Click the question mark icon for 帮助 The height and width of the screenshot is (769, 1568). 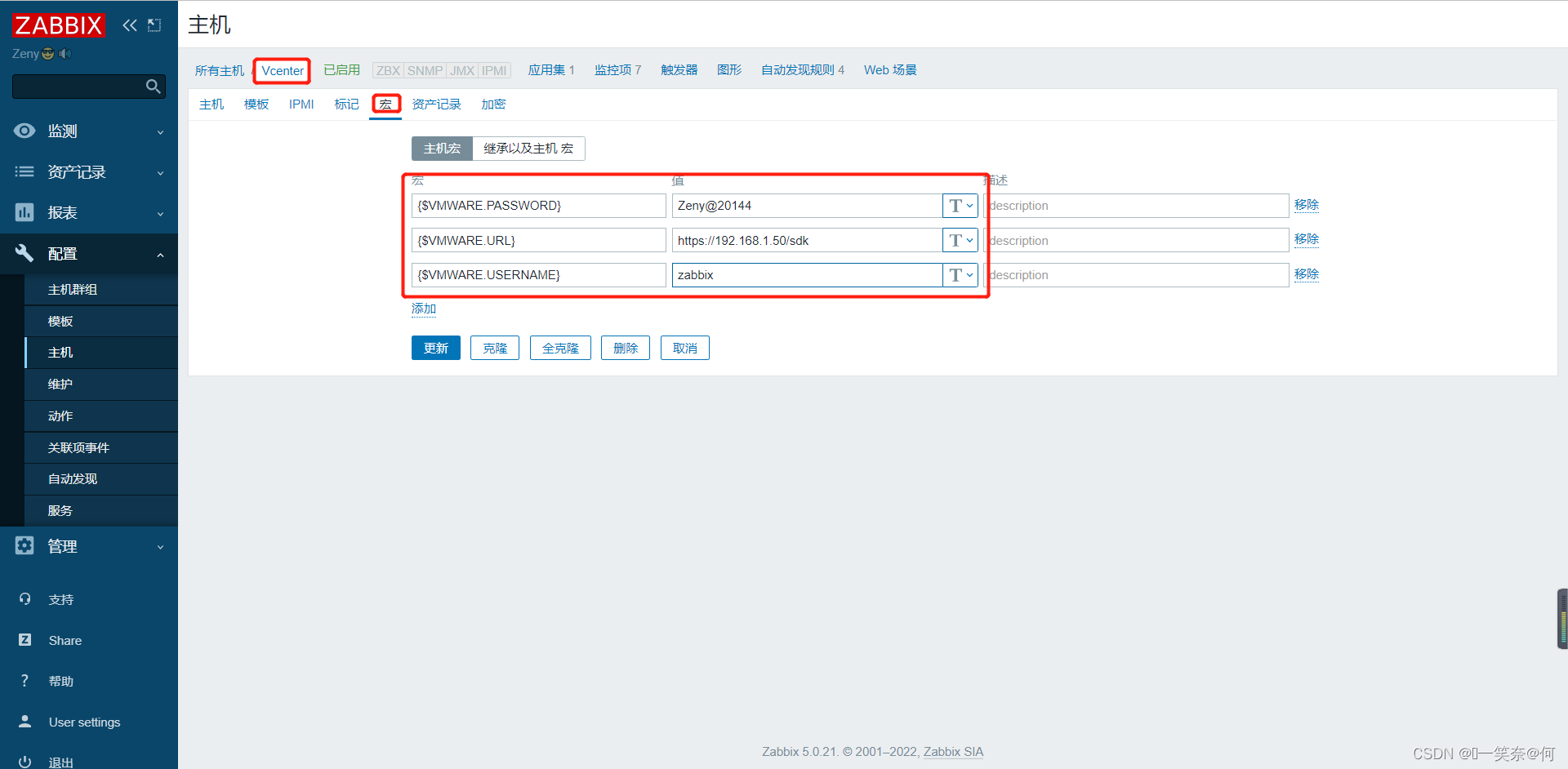[24, 681]
